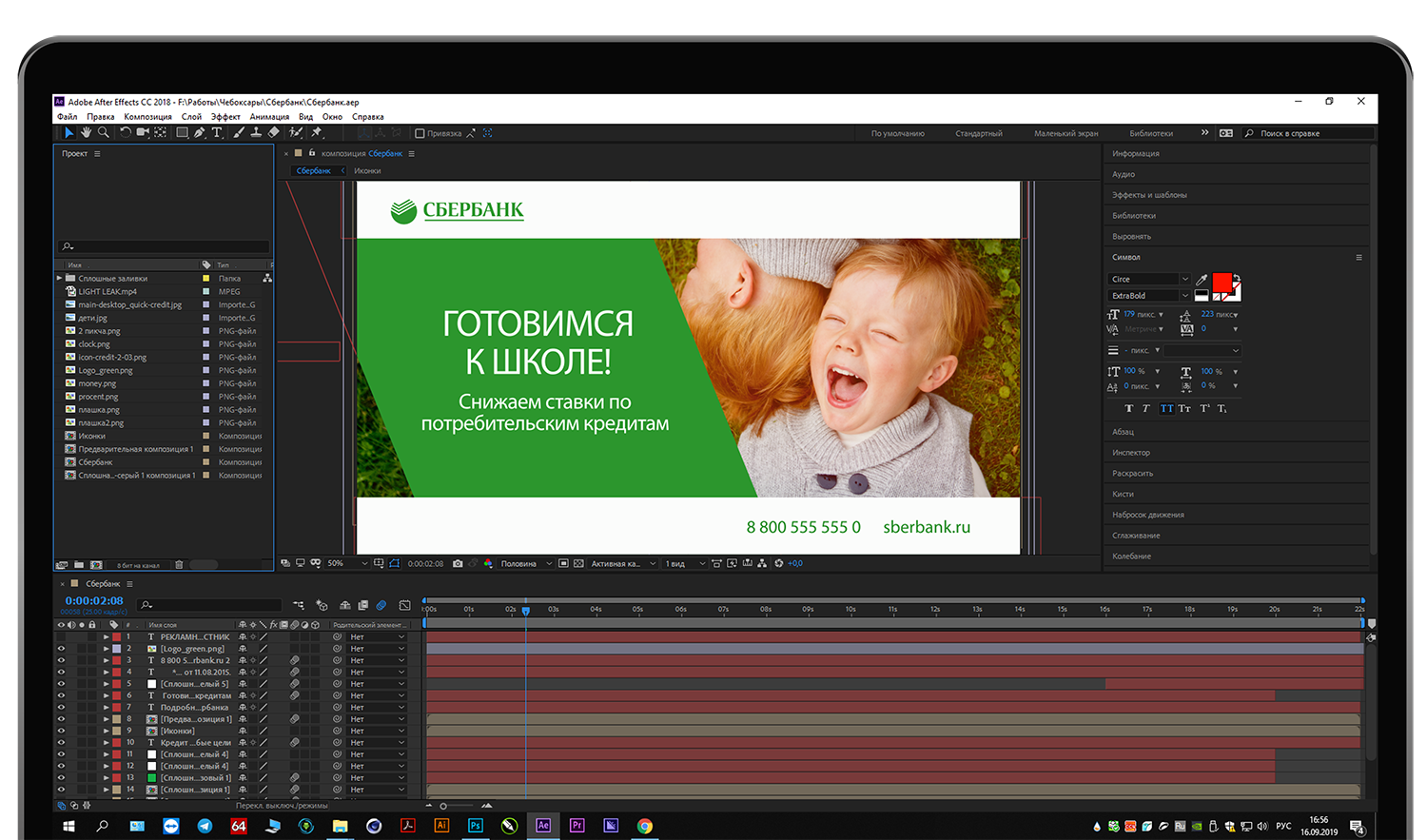Select the Pen tool
The height and width of the screenshot is (840, 1427).
tap(200, 133)
